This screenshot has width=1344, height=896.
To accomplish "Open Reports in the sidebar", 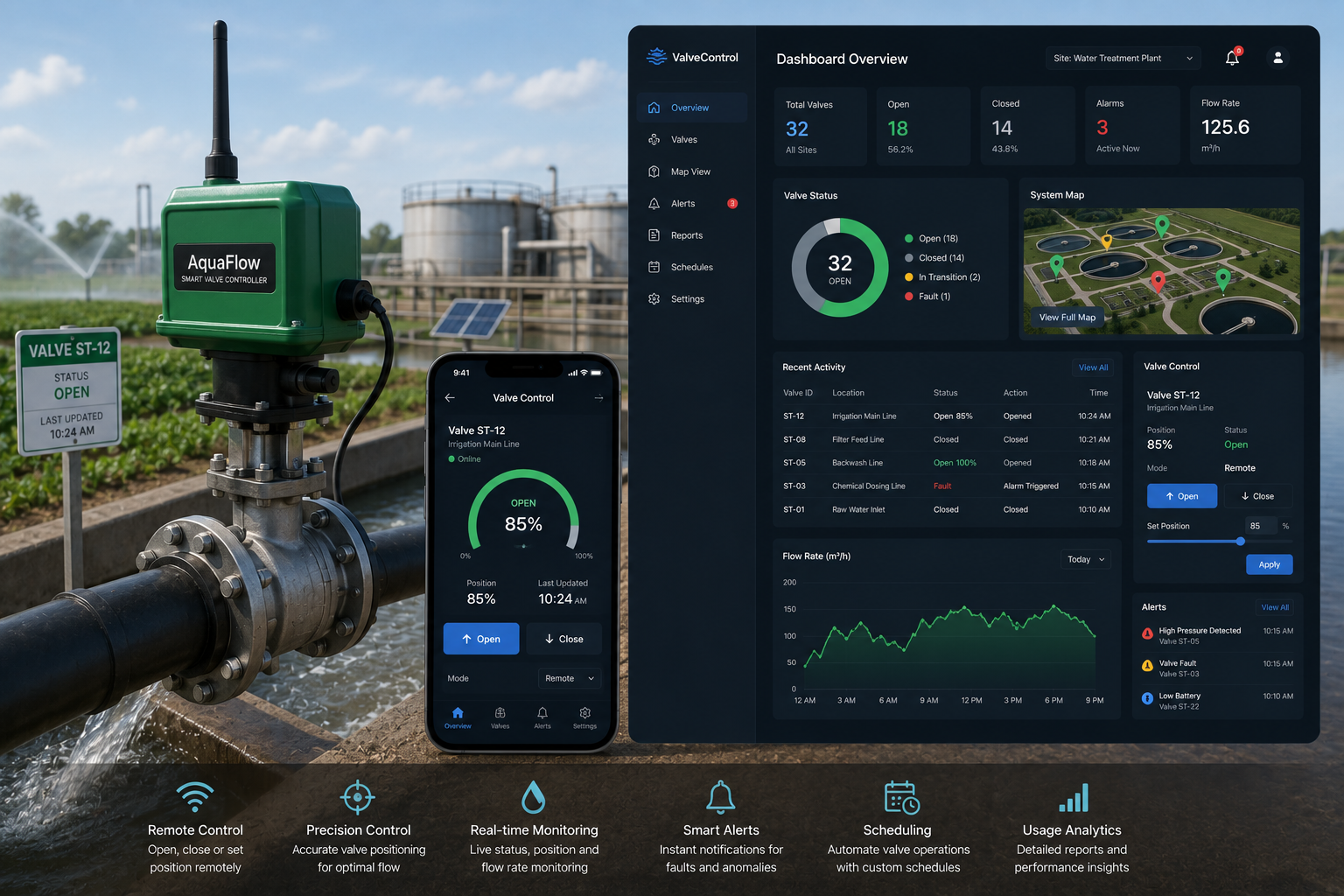I will 692,235.
